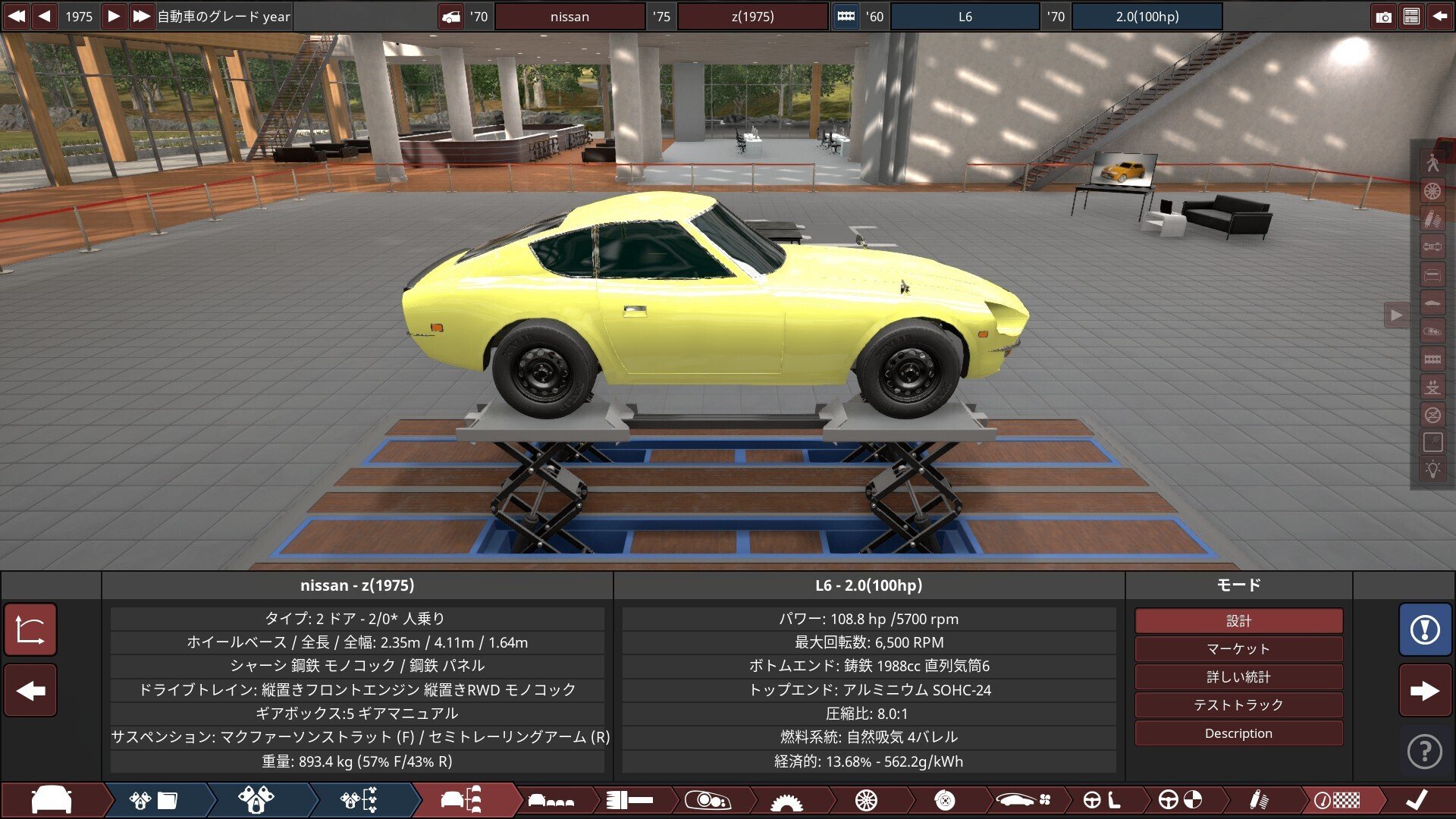
Task: Select the 設計 mode button
Action: (1238, 620)
